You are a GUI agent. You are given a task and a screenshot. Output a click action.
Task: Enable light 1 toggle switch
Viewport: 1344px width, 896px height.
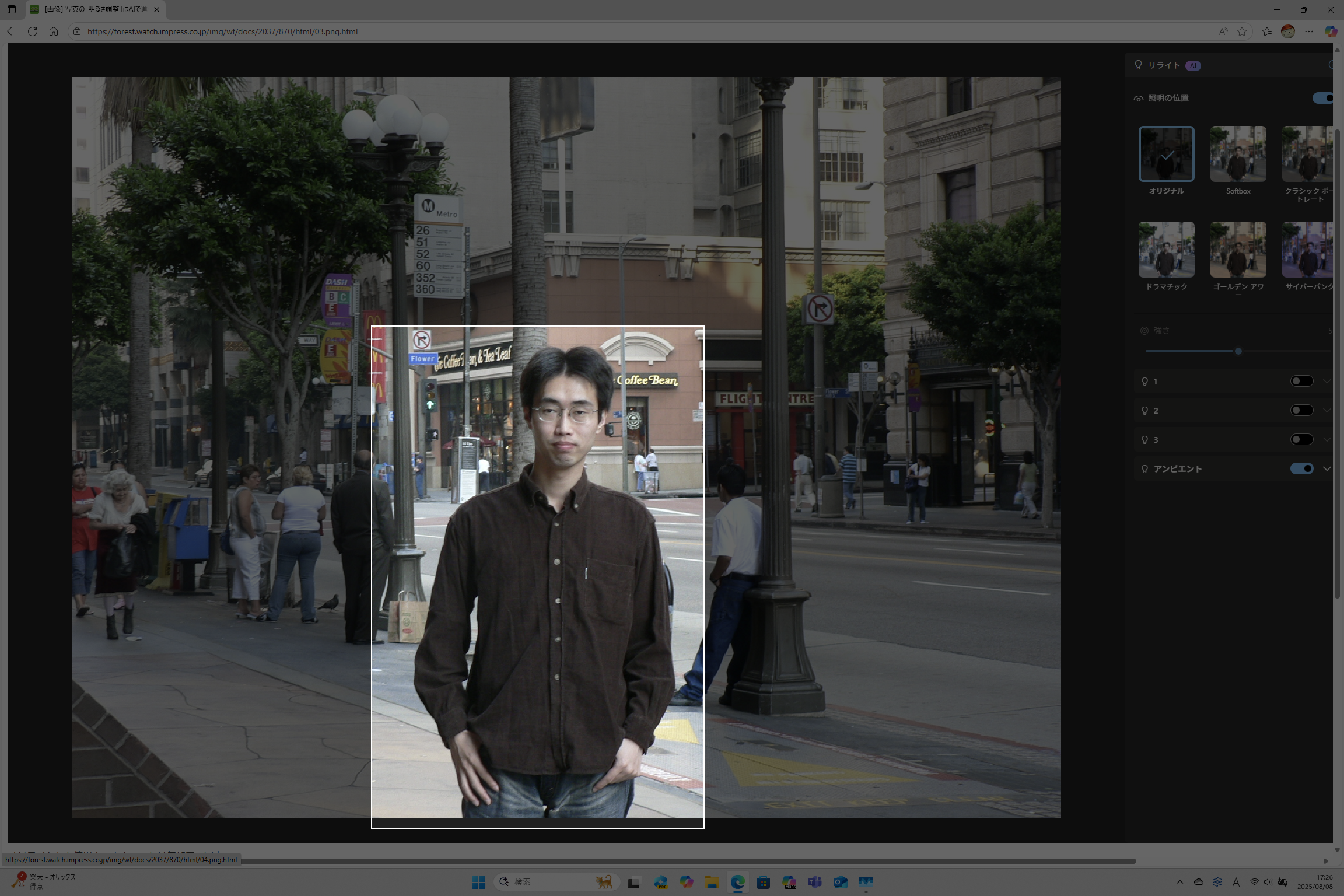click(x=1301, y=381)
